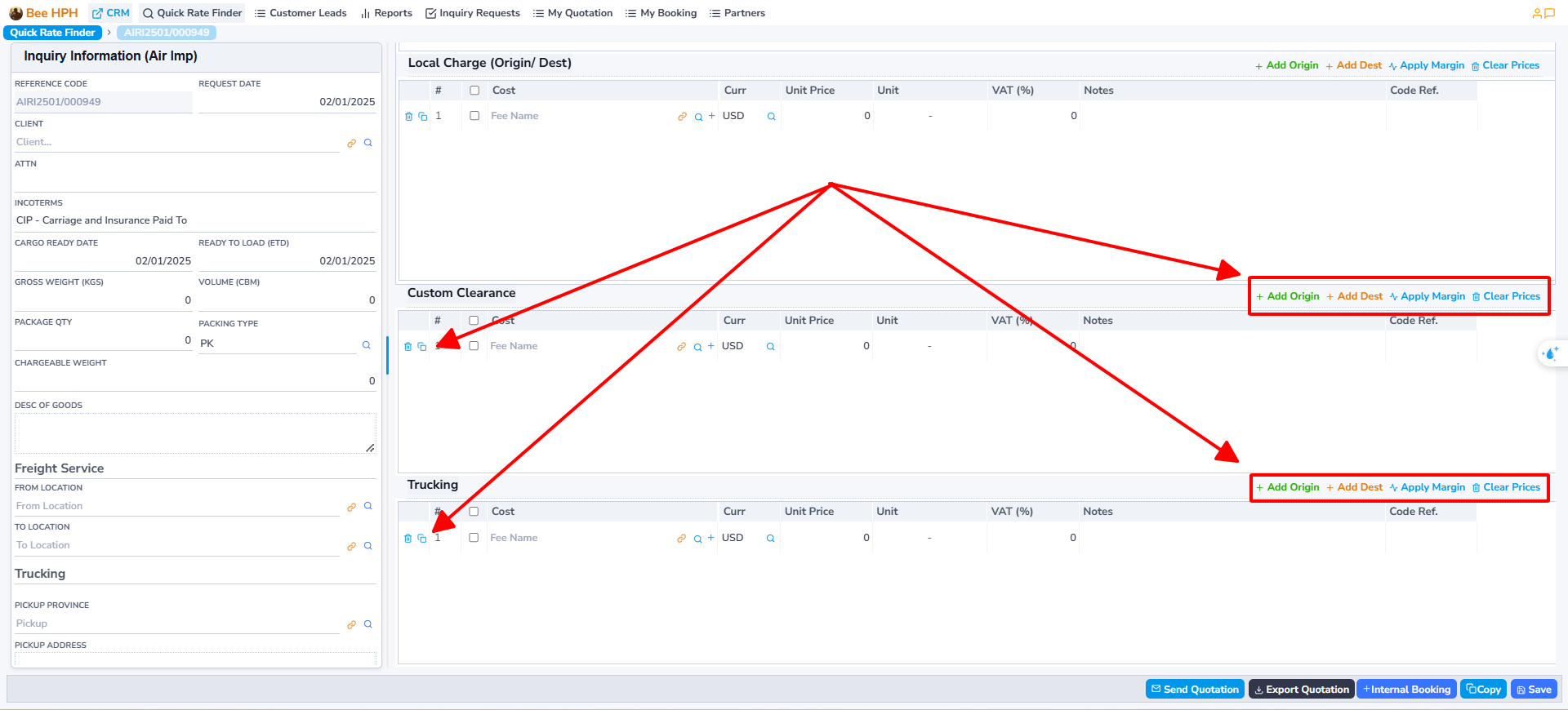
Task: Go to the Inquiry Requests menu
Action: click(x=472, y=13)
